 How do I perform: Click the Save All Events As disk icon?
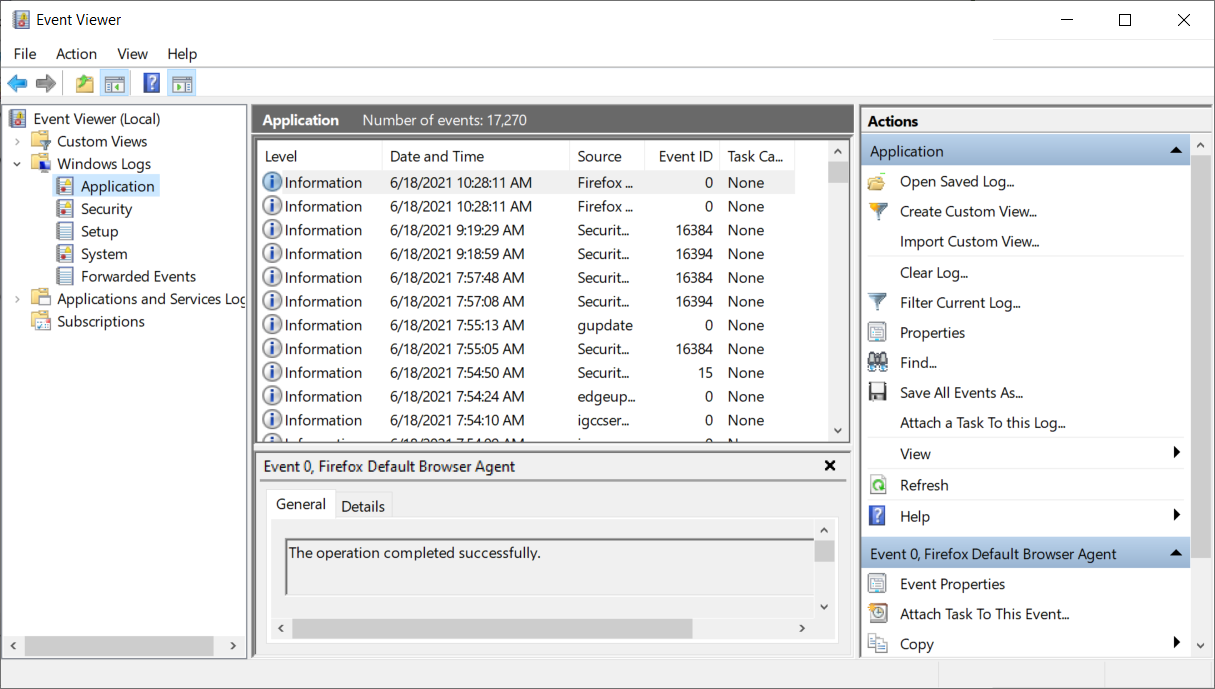(878, 392)
